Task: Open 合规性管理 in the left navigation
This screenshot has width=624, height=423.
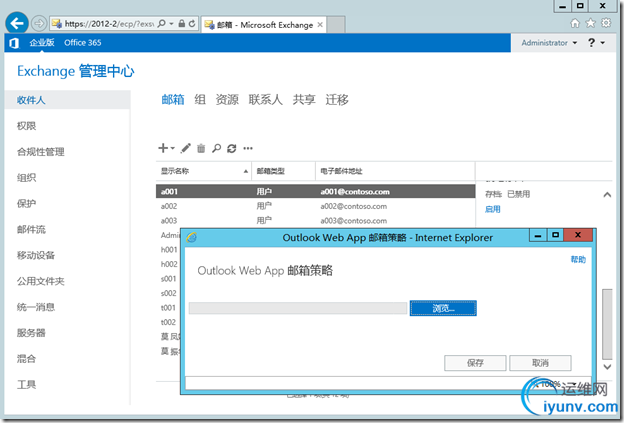Action: coord(41,152)
